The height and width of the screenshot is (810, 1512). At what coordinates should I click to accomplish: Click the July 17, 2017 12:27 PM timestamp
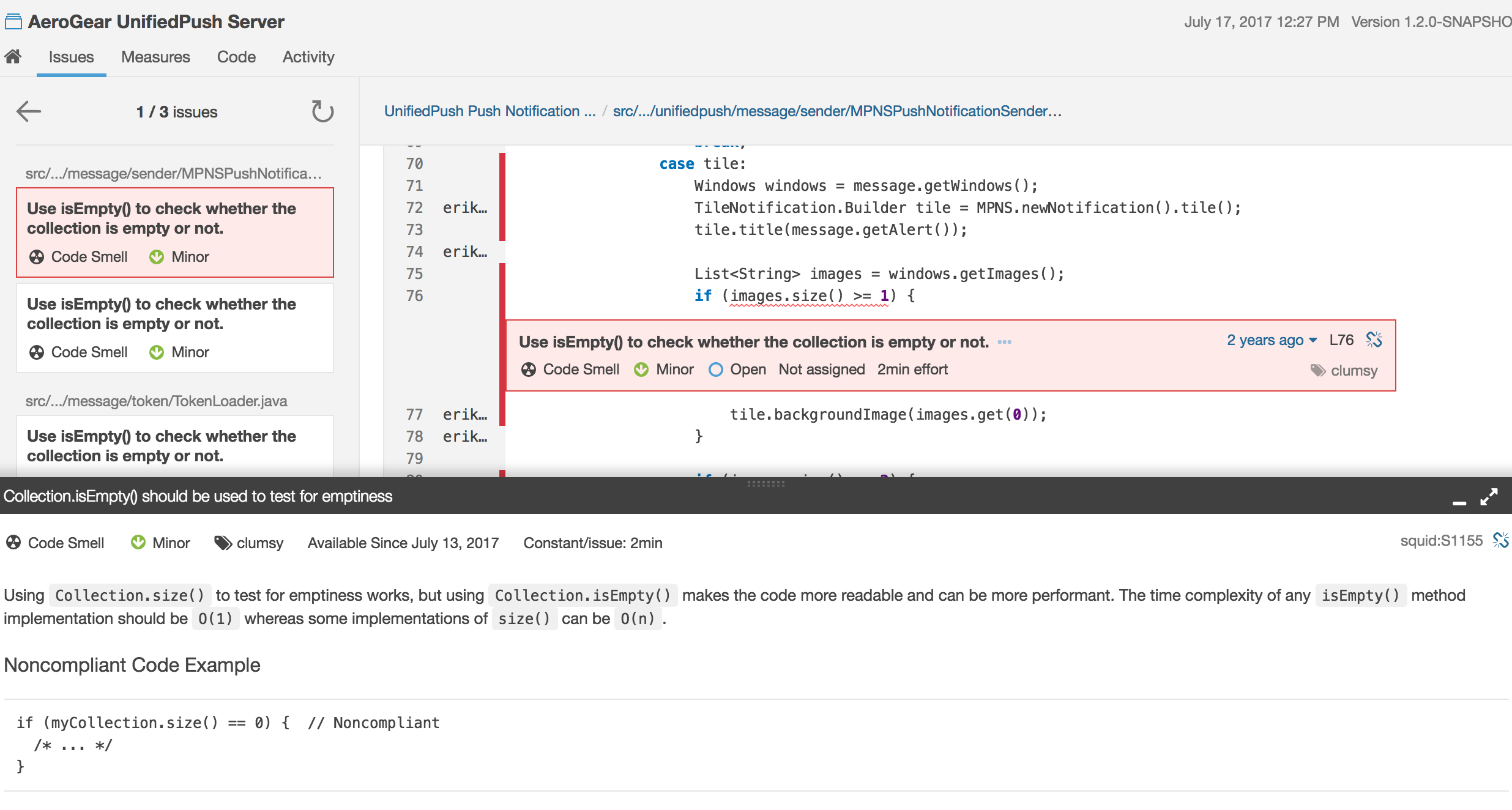(x=1262, y=22)
